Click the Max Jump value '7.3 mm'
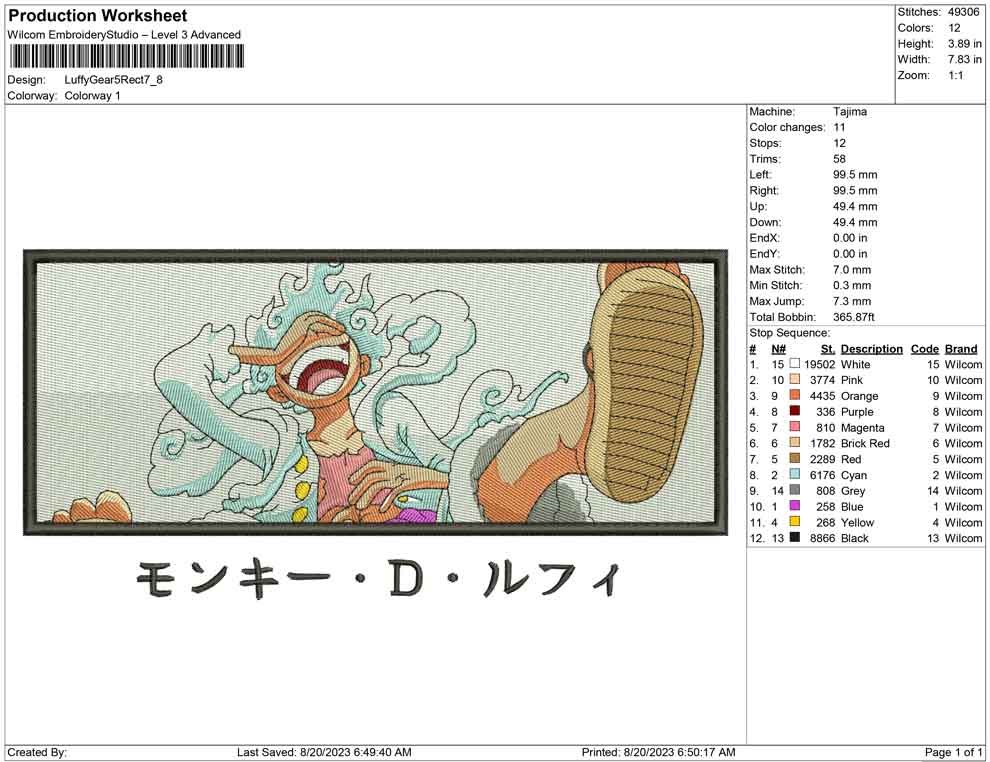The width and height of the screenshot is (990, 762). tap(852, 301)
